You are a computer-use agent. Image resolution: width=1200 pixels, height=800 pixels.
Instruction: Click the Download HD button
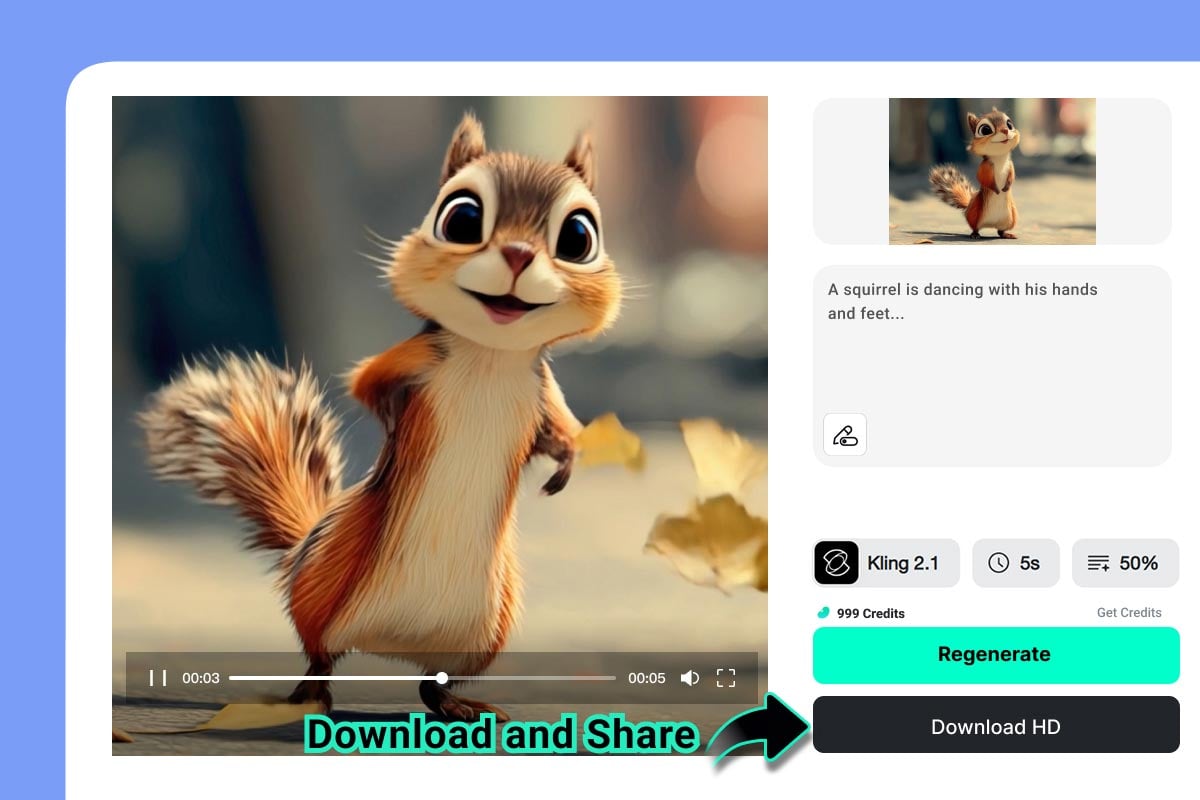pyautogui.click(x=996, y=725)
